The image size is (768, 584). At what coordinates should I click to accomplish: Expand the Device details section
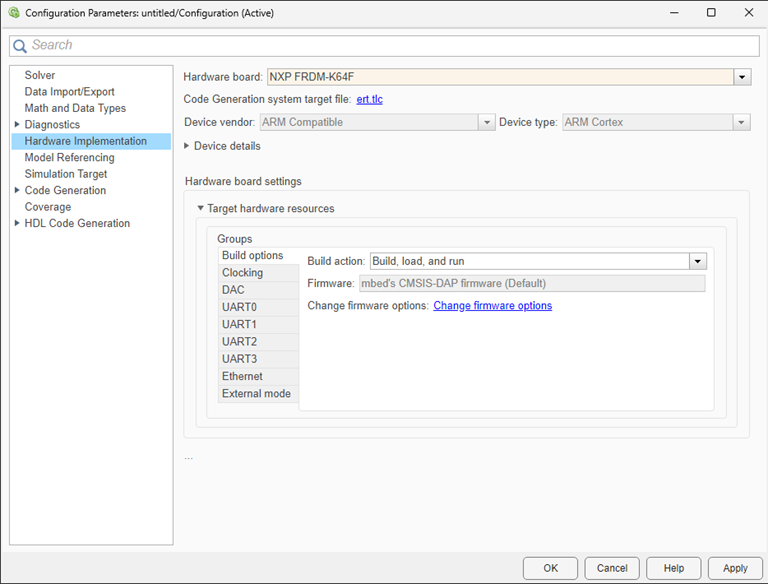[x=188, y=146]
